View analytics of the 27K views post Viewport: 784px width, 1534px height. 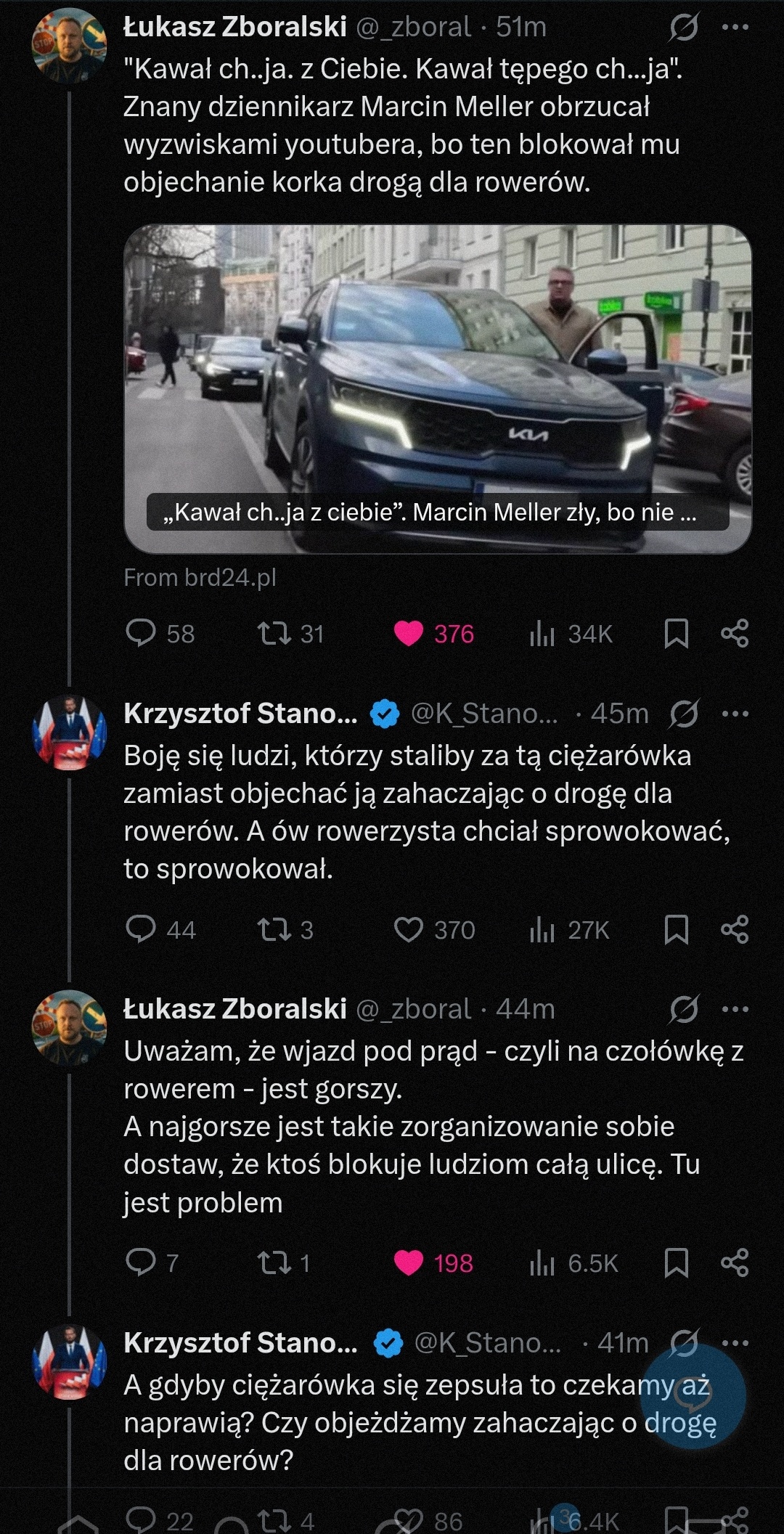pos(542,929)
